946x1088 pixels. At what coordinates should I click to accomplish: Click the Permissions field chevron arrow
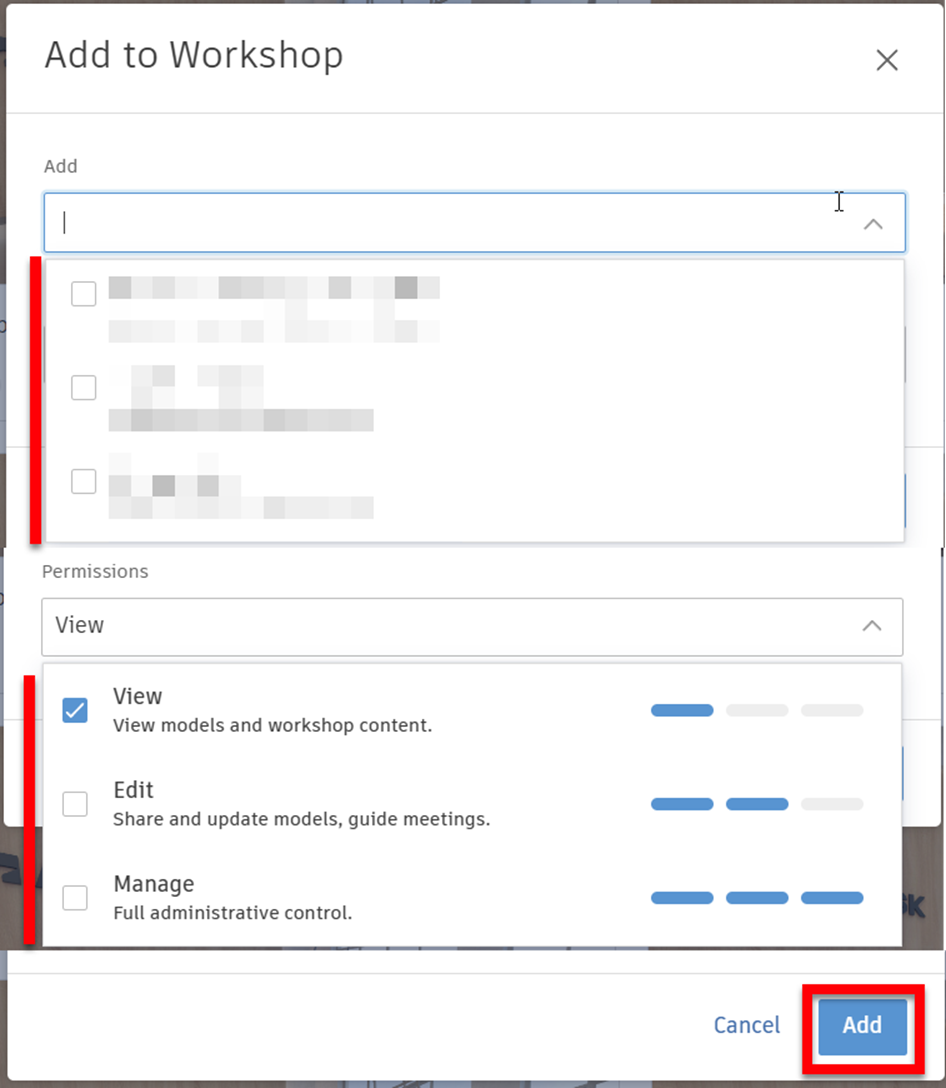[872, 626]
